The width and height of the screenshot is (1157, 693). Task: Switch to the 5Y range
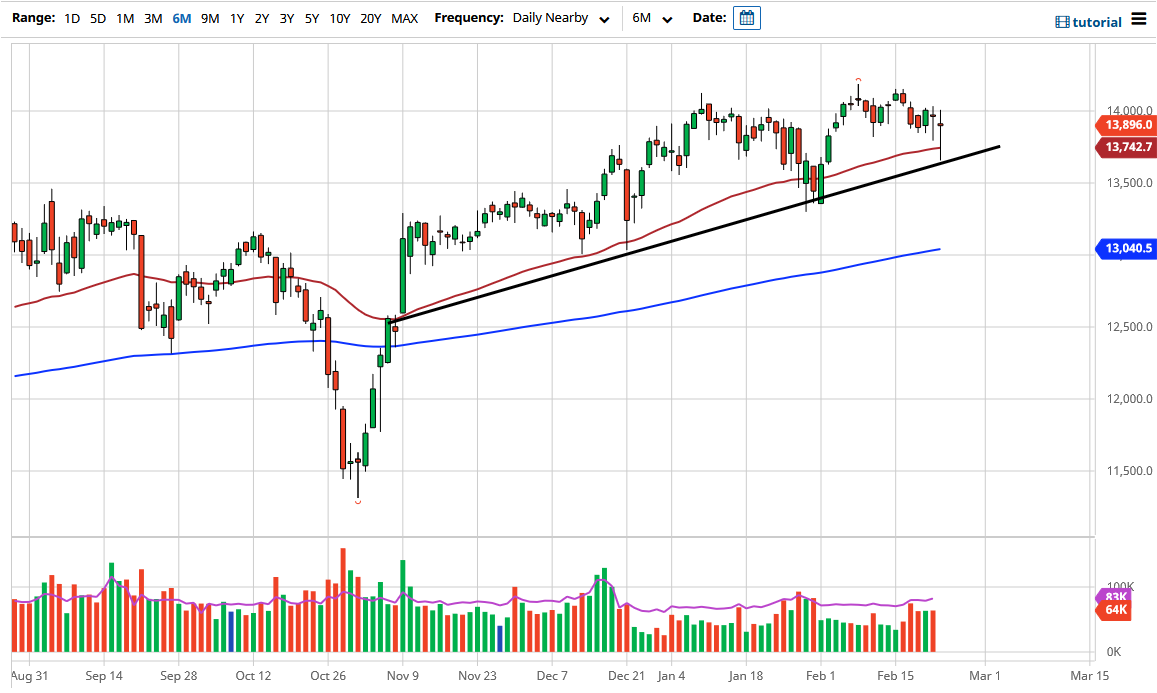tap(311, 17)
